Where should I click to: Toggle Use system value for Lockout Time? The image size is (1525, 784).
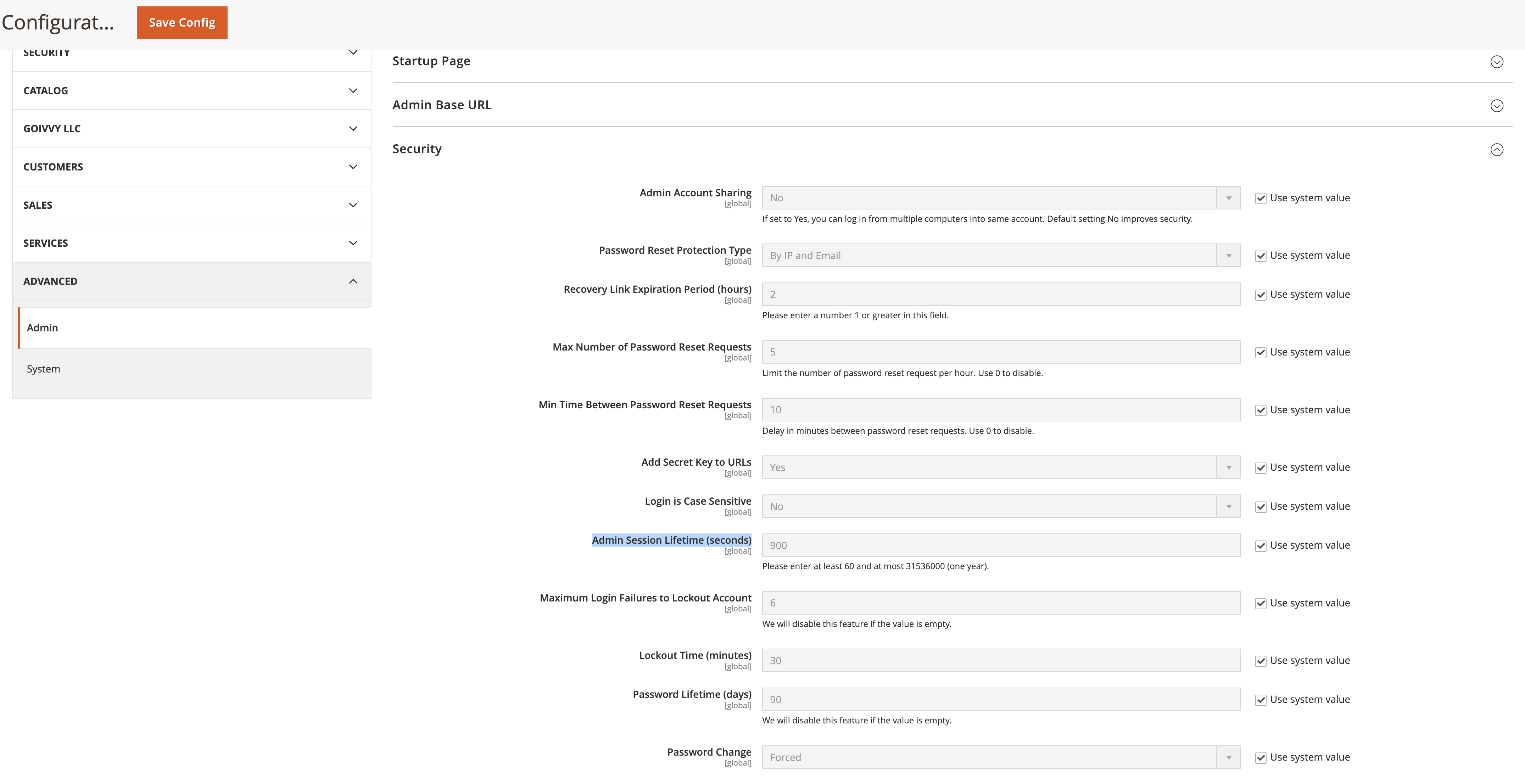point(1260,661)
